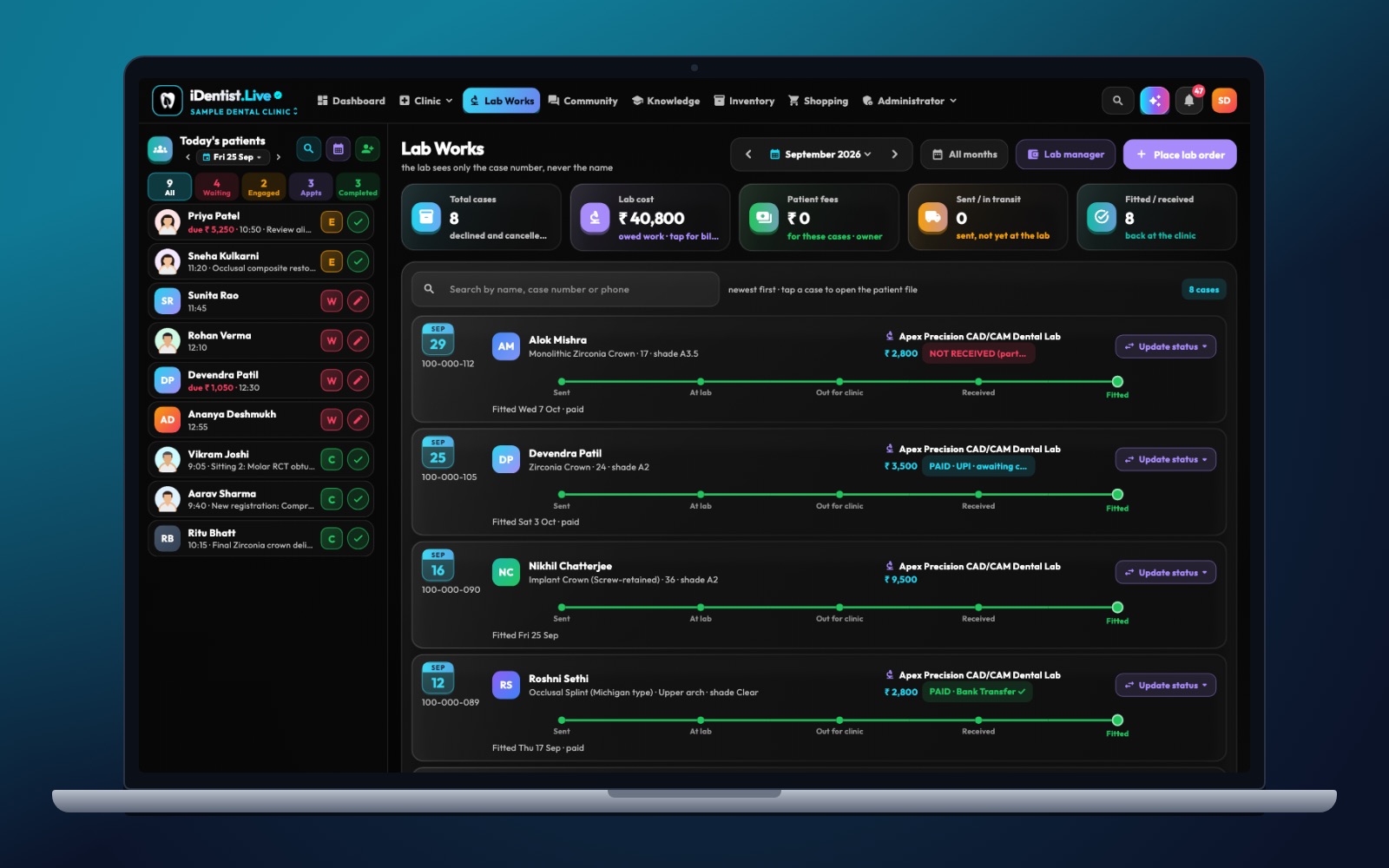Go to next month arrow
The image size is (1389, 868).
[x=894, y=155]
